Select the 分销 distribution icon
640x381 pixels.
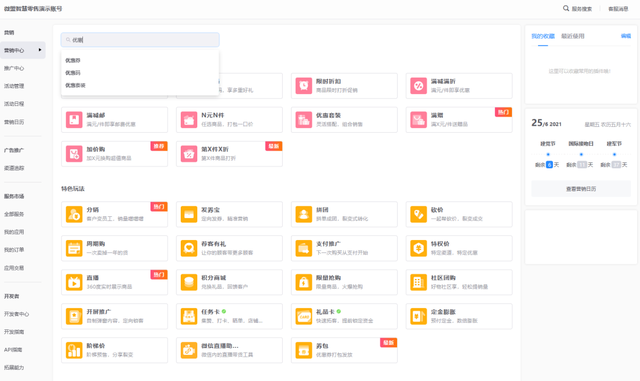tap(74, 214)
